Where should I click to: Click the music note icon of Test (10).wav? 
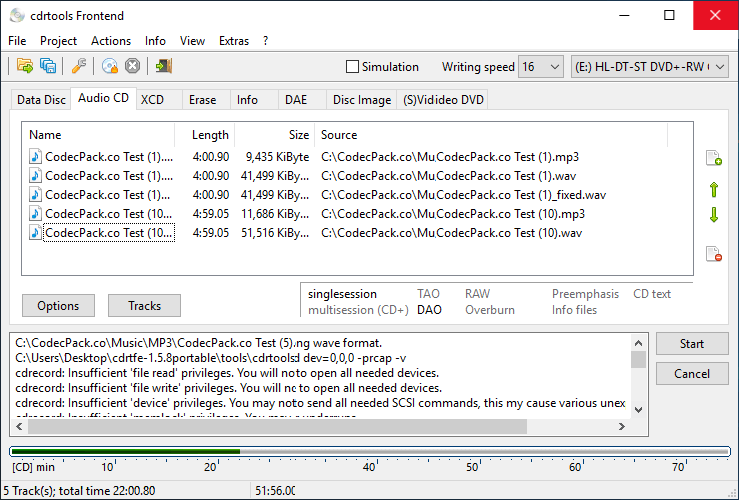[x=35, y=232]
